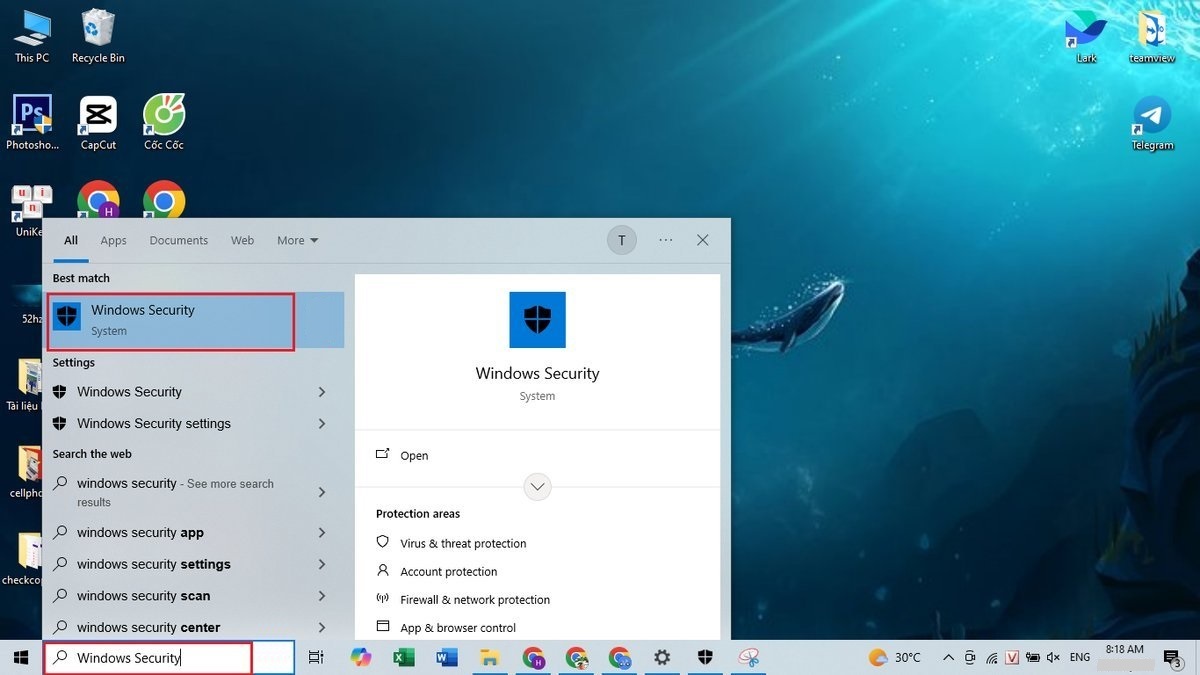The height and width of the screenshot is (675, 1200).
Task: Open Firewall & network protection
Action: point(463,599)
